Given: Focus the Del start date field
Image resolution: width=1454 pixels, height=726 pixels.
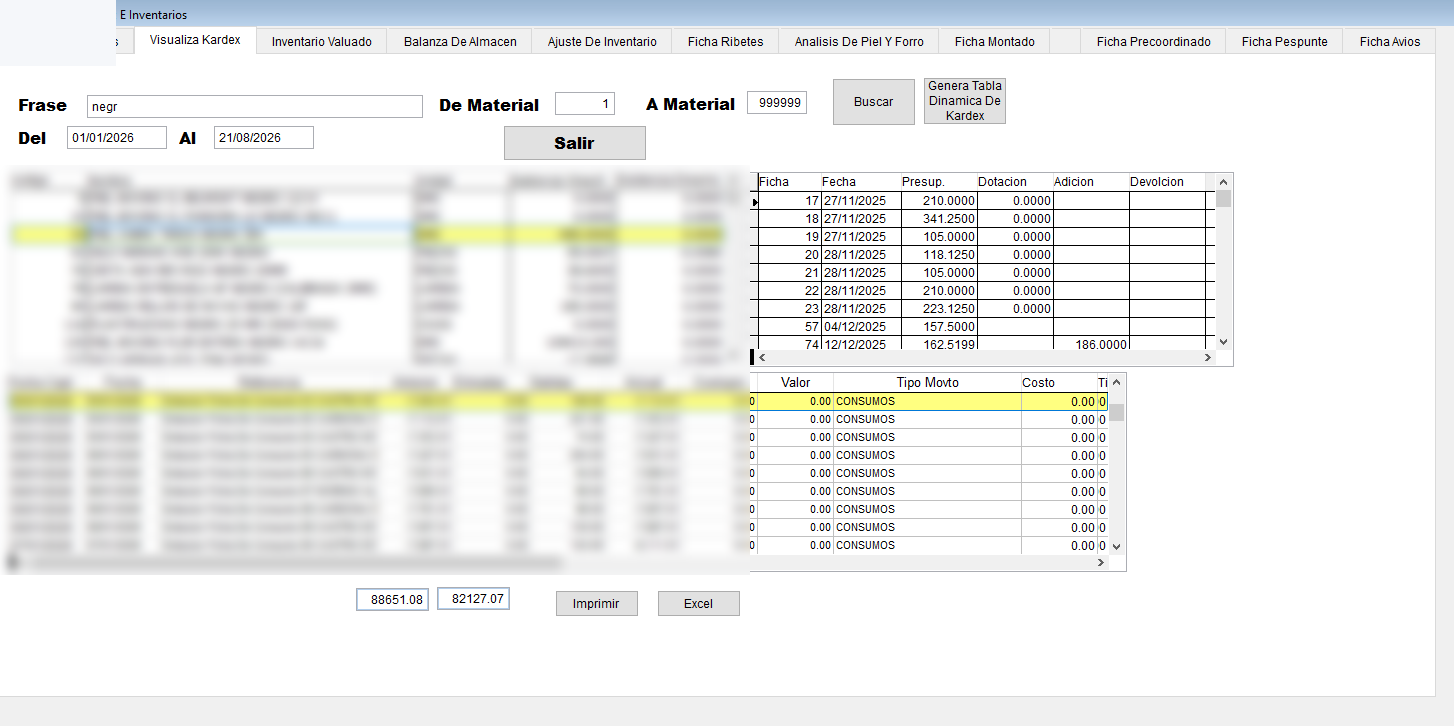Looking at the screenshot, I should (x=116, y=138).
